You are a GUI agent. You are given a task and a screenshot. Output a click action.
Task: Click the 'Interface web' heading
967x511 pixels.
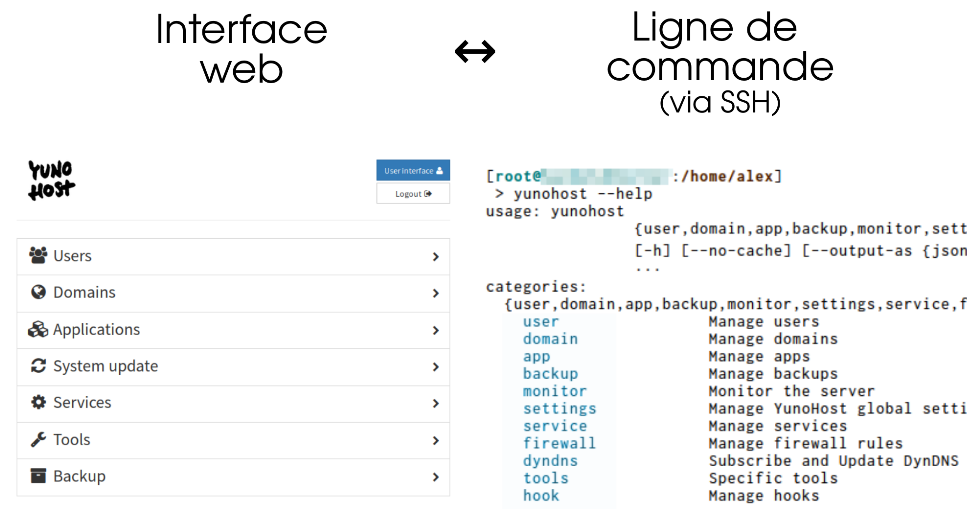[241, 49]
